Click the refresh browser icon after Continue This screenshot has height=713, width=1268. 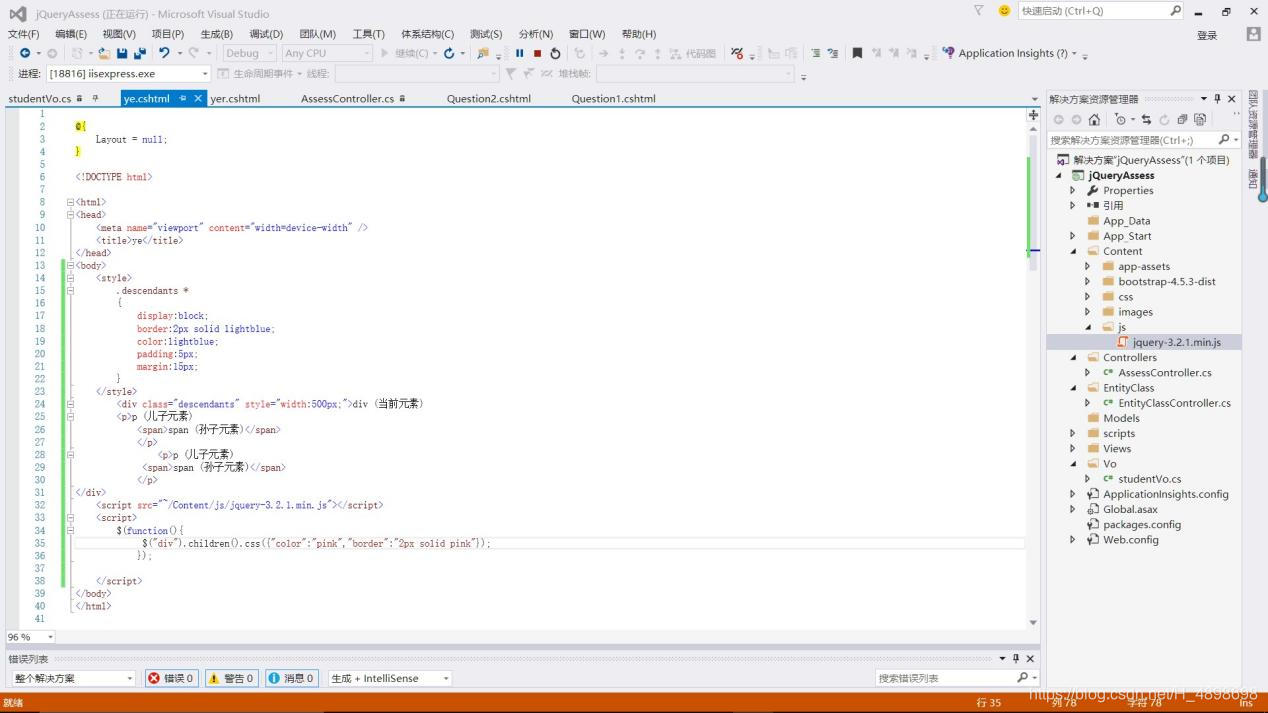pos(449,53)
